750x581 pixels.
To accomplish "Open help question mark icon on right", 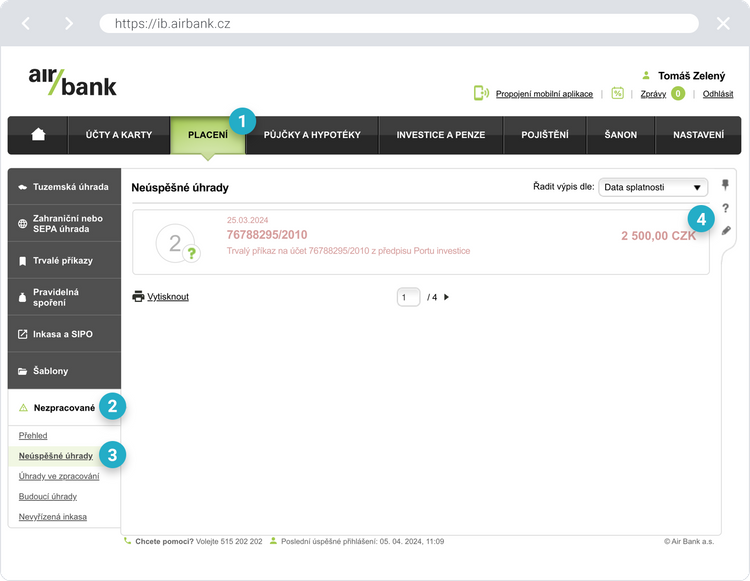I will click(726, 208).
